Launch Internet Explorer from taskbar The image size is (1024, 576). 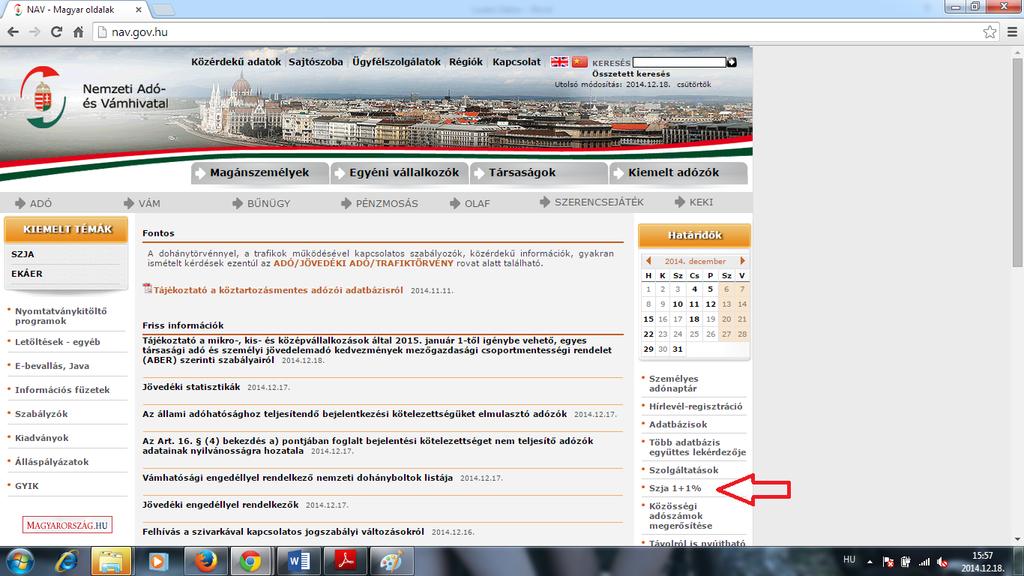67,562
